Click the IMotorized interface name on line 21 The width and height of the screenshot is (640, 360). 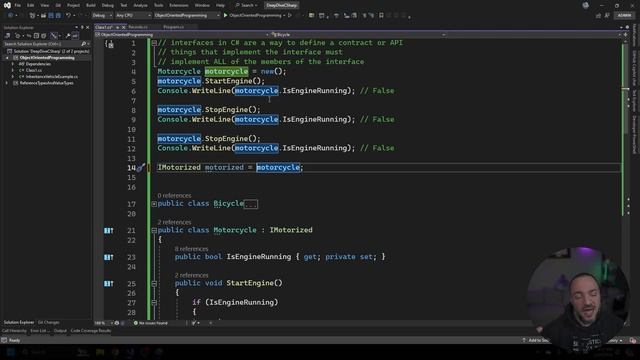[x=291, y=230]
